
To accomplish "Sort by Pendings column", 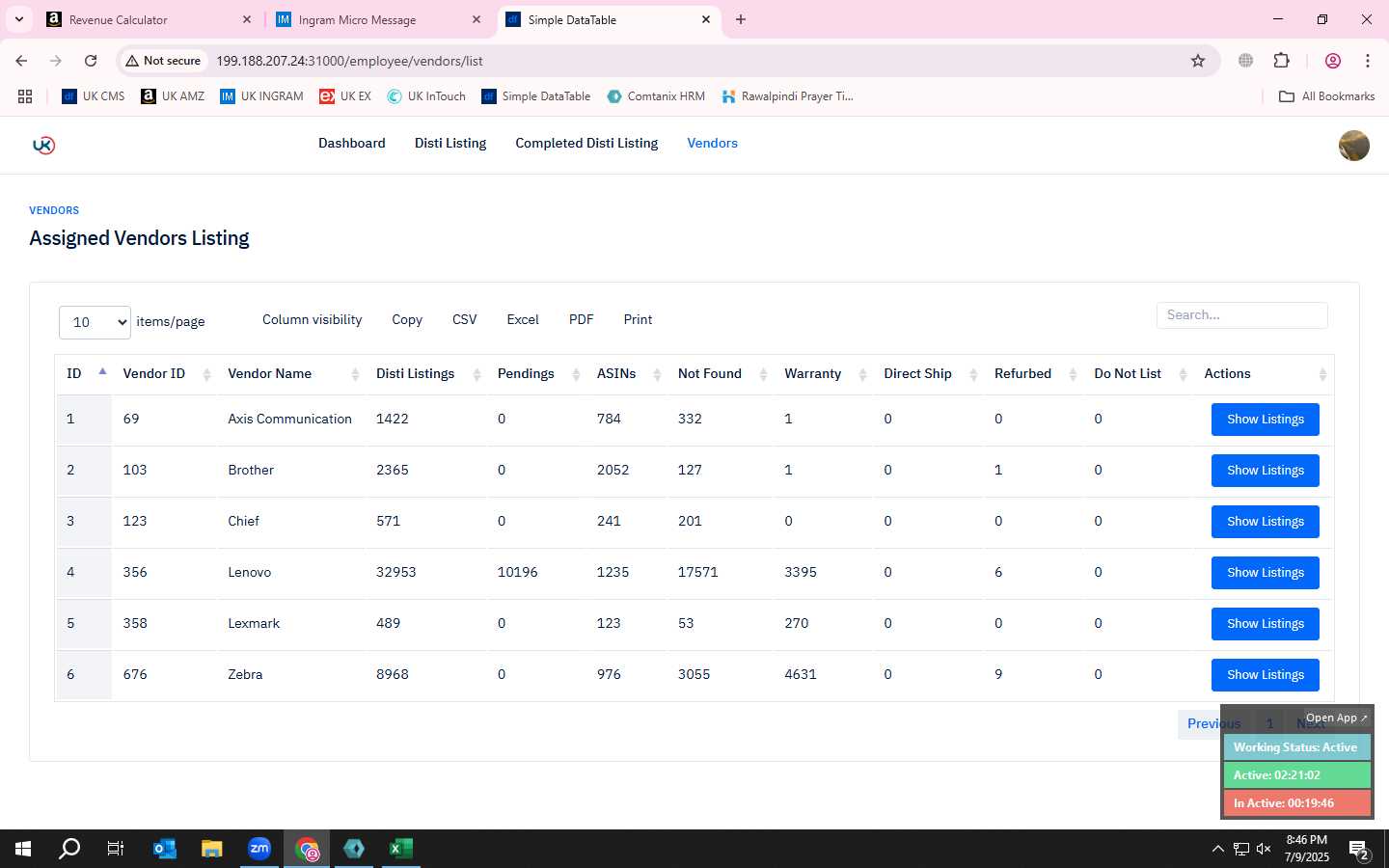I will pyautogui.click(x=537, y=374).
